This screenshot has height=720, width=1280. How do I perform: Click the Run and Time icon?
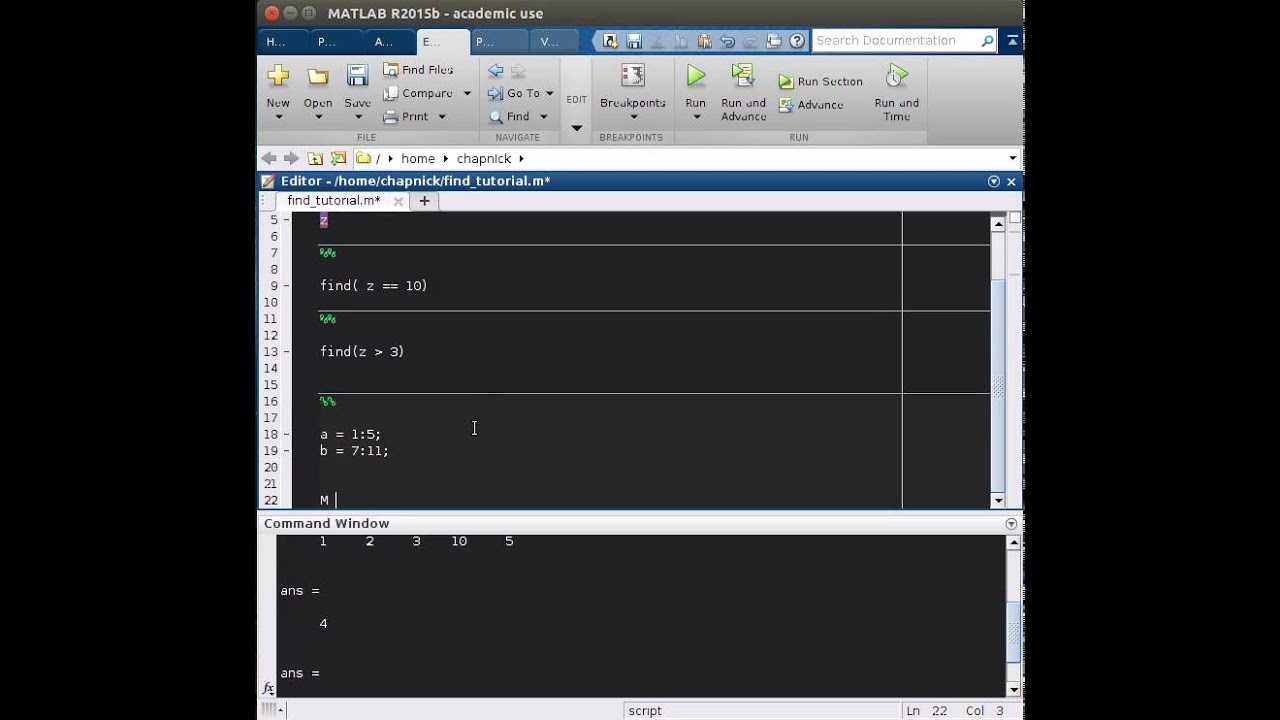tap(897, 76)
